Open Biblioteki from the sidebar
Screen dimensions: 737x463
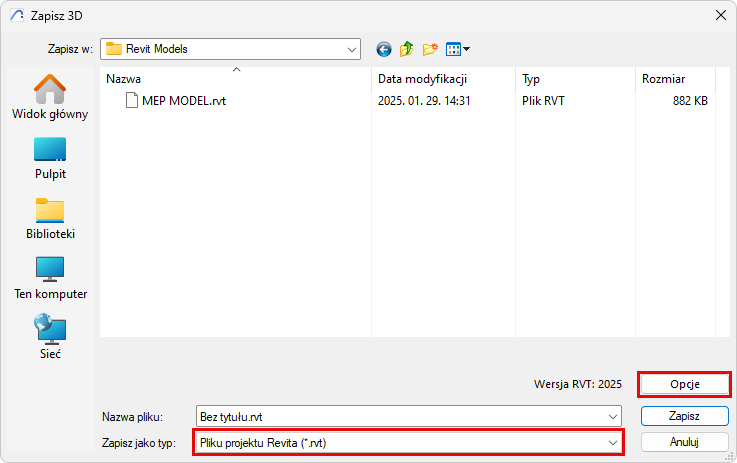tap(50, 217)
